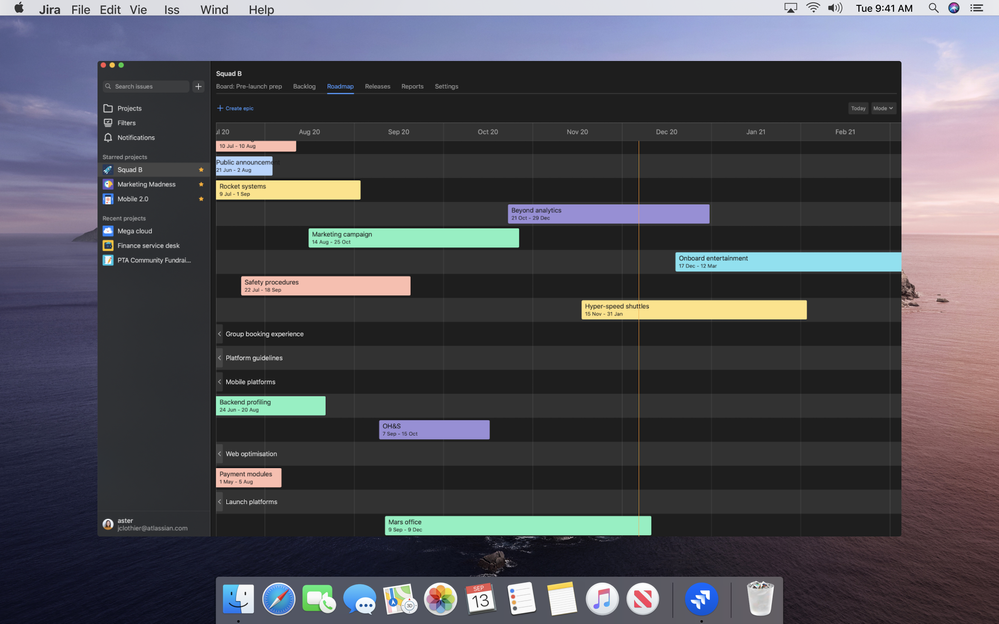Open aster's profile avatar at bottom left
The image size is (999, 624).
coord(107,524)
